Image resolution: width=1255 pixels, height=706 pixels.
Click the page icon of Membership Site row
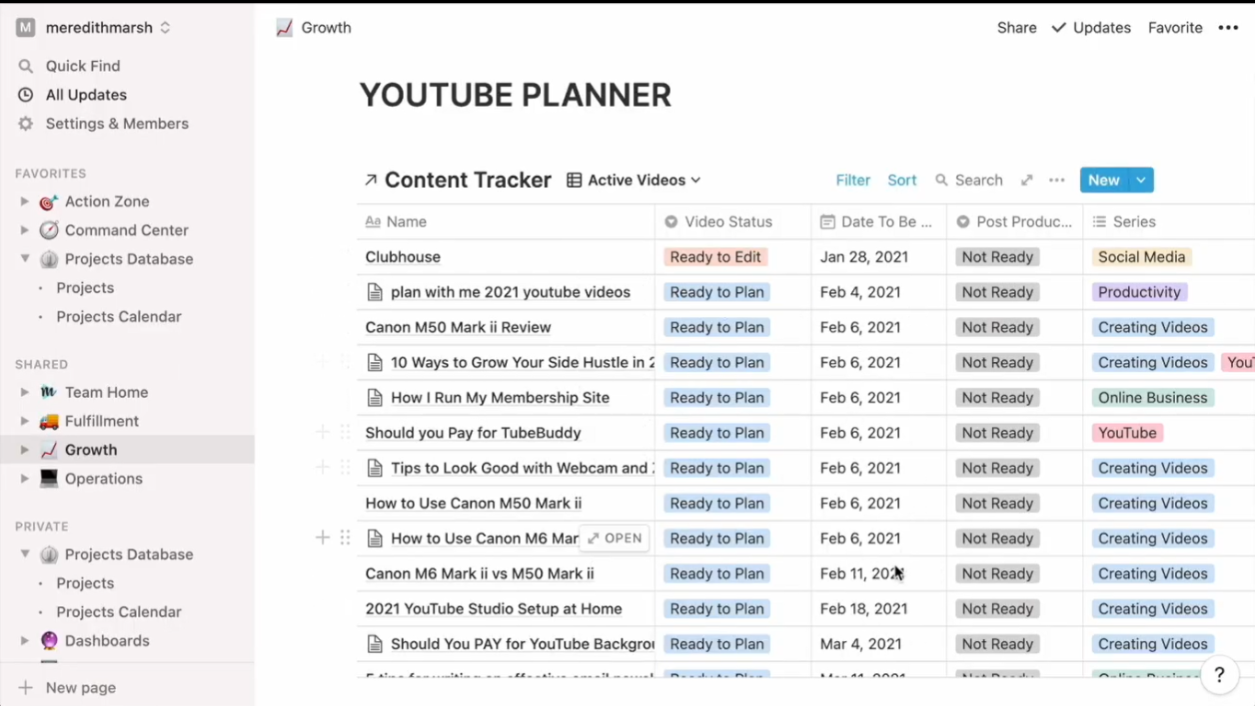pos(375,398)
